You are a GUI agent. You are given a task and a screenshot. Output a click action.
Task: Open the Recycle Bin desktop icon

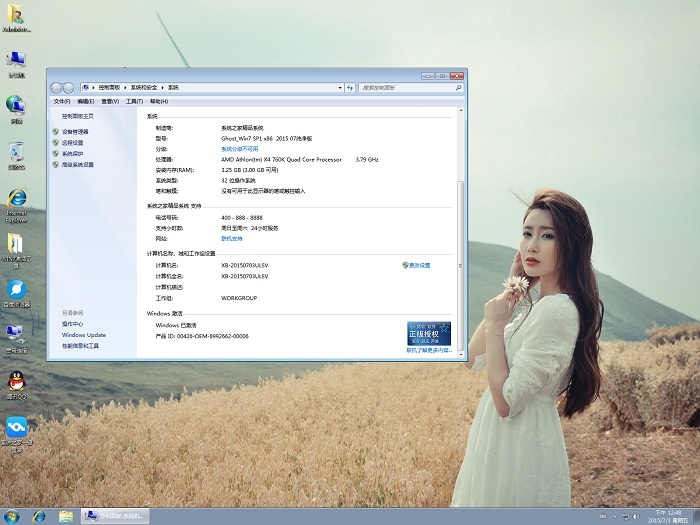coord(17,153)
